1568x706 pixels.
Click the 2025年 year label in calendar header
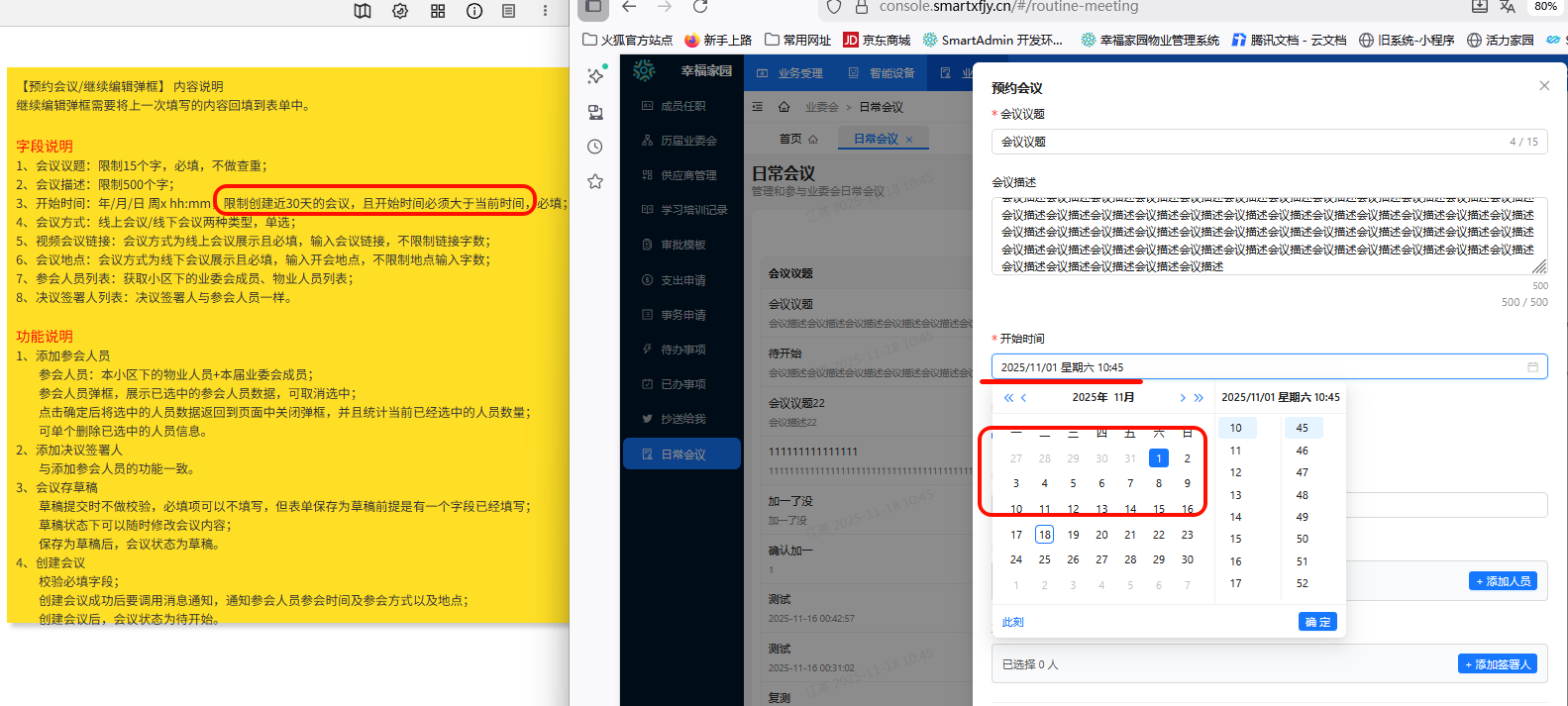[1090, 398]
